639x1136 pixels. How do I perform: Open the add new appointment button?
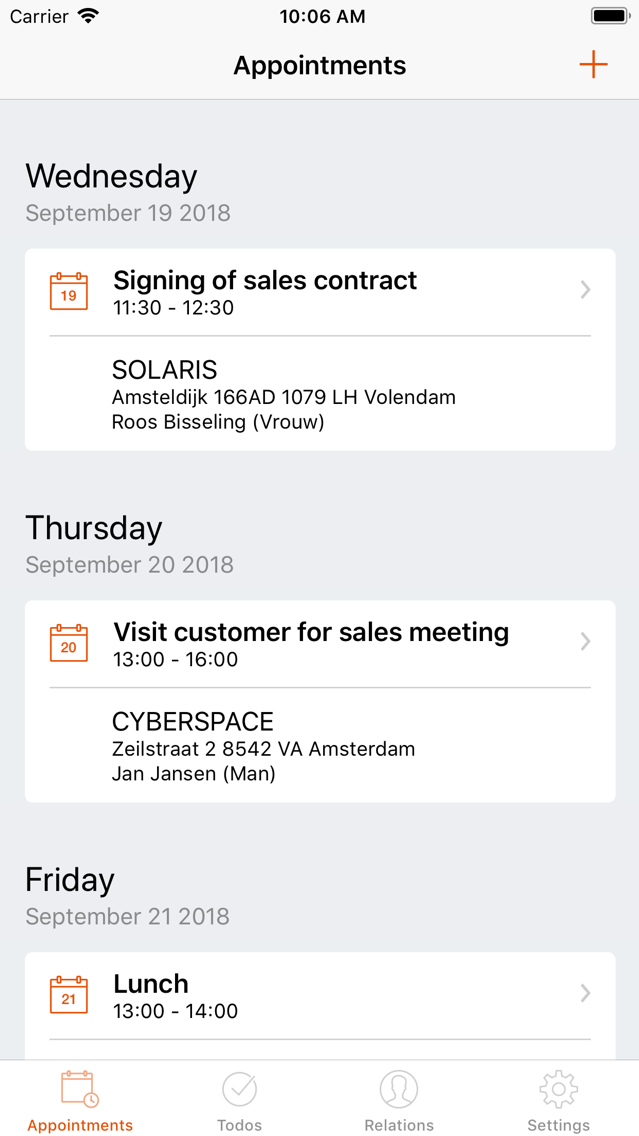tap(593, 64)
